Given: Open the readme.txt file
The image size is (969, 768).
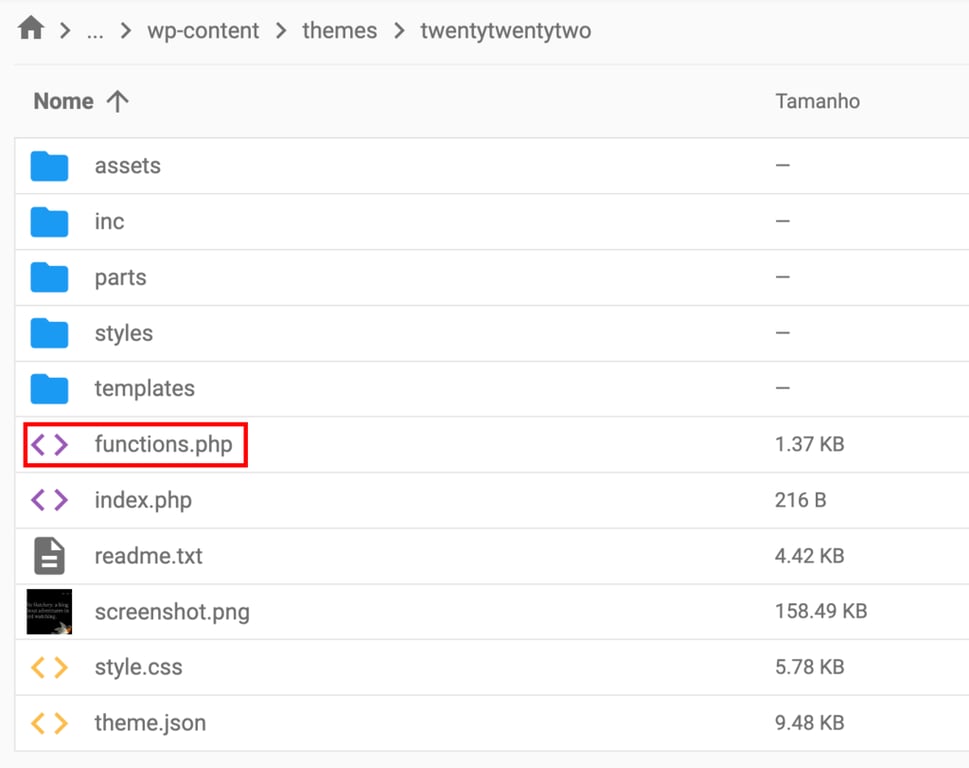Looking at the screenshot, I should click(x=148, y=556).
